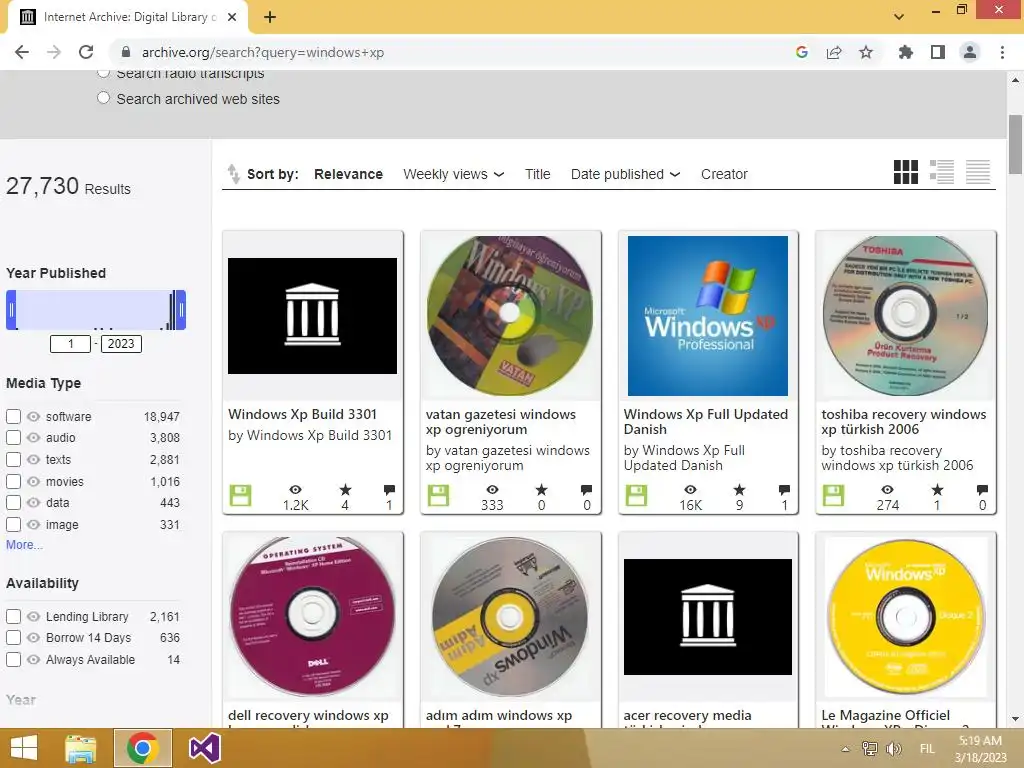Open Windows Xp Full Updated Danish link
The width and height of the screenshot is (1024, 768).
click(x=706, y=422)
